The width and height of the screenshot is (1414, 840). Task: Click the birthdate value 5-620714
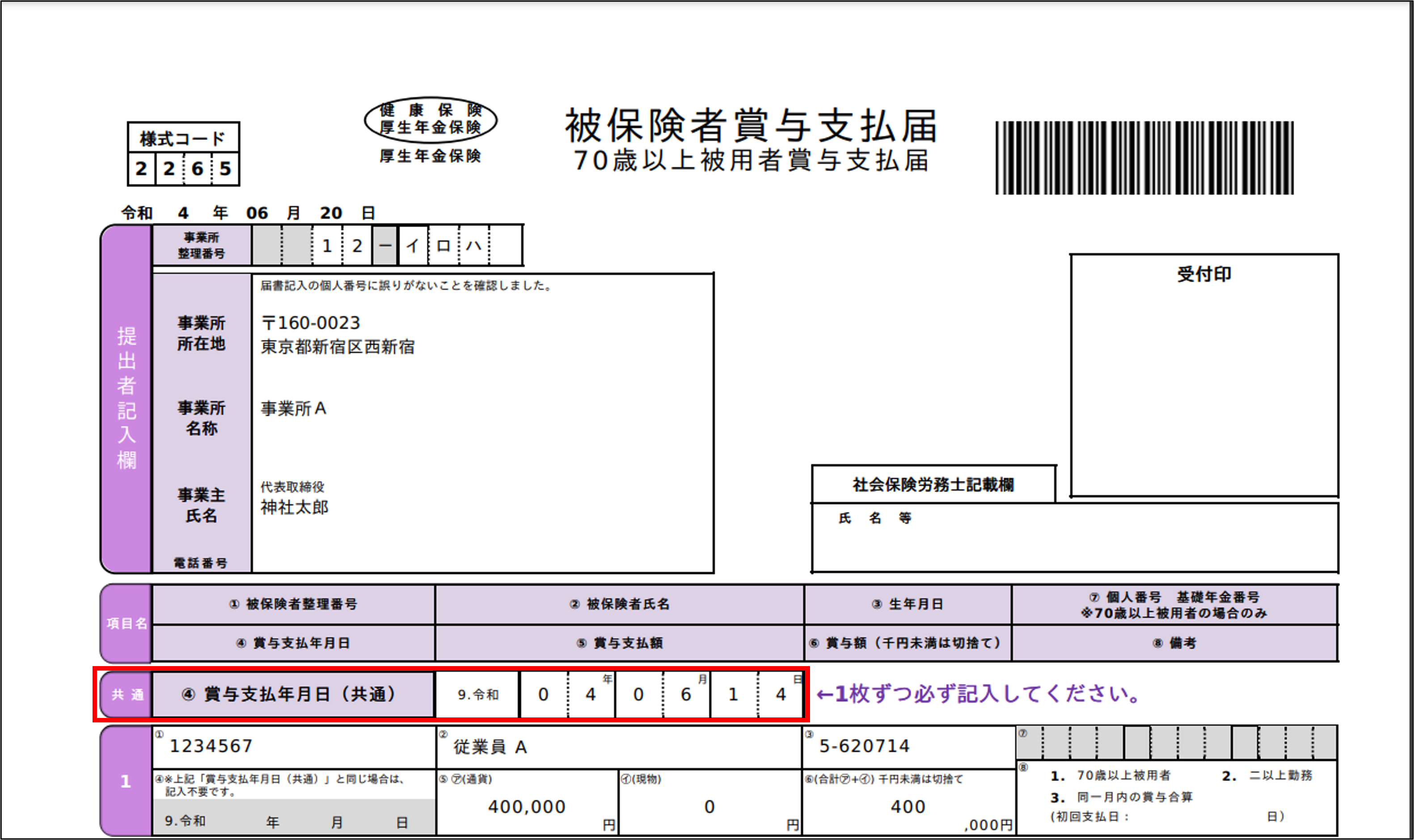(865, 746)
